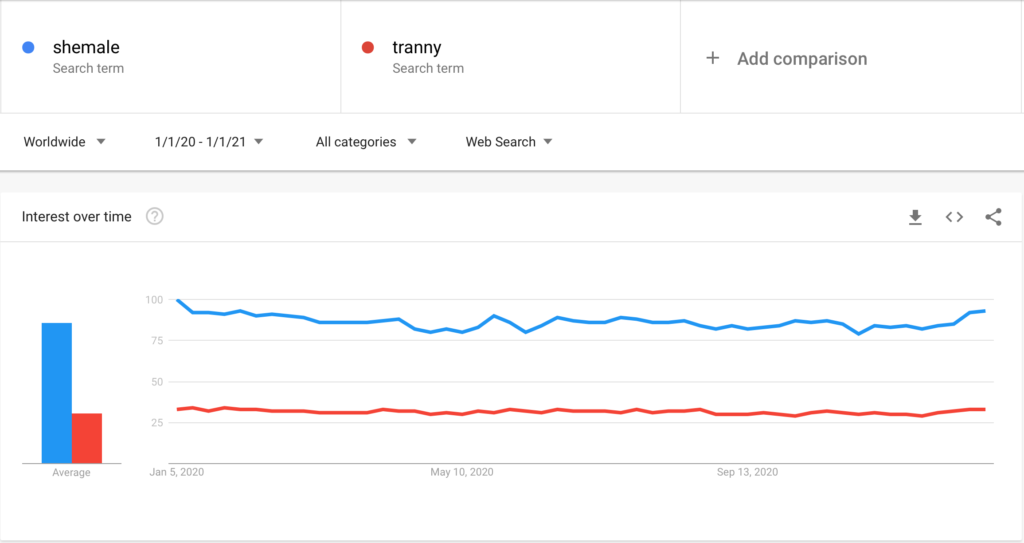Open the All categories dropdown
The height and width of the screenshot is (543, 1024).
[366, 142]
